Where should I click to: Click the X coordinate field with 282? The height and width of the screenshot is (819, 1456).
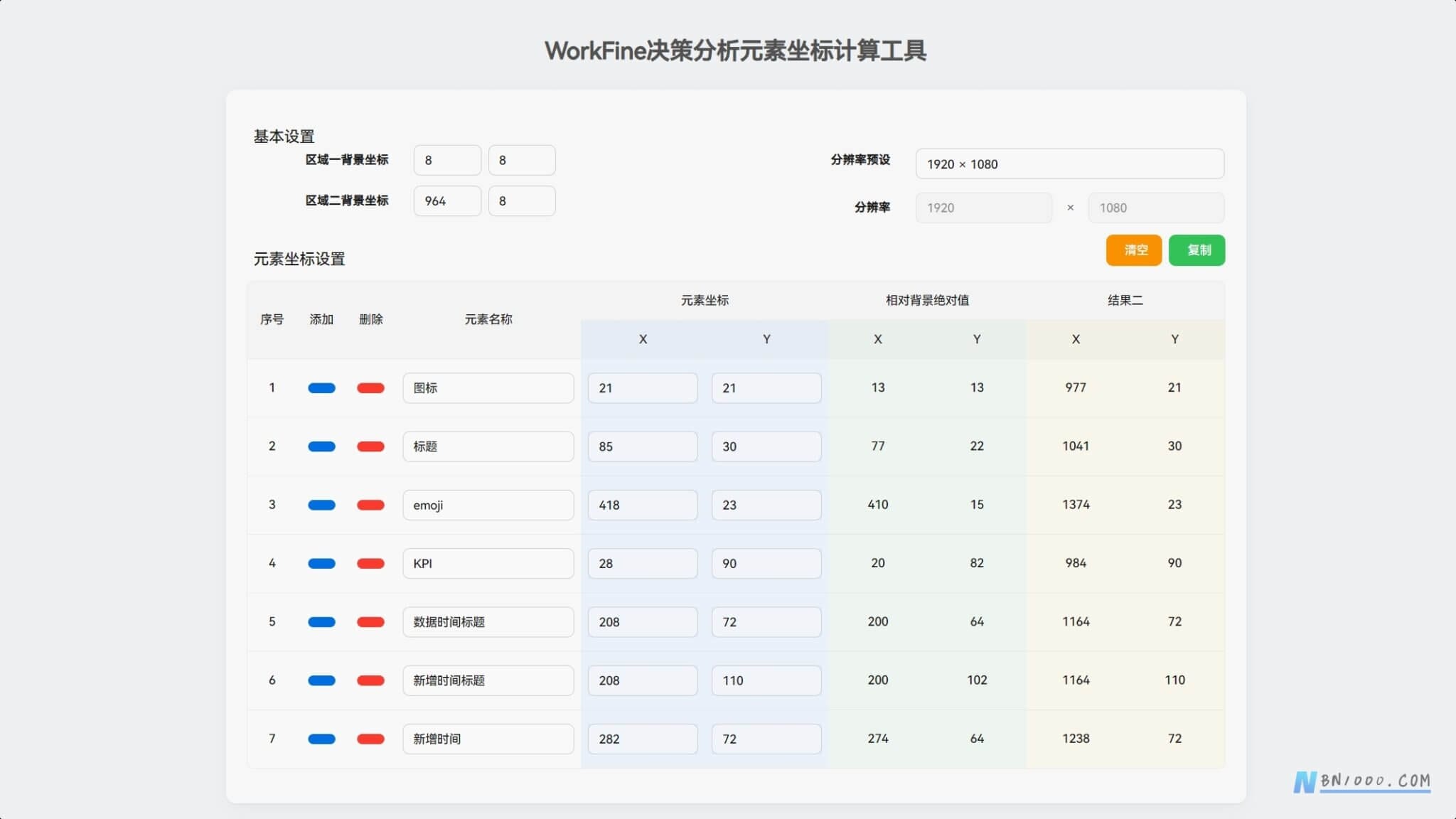(643, 739)
